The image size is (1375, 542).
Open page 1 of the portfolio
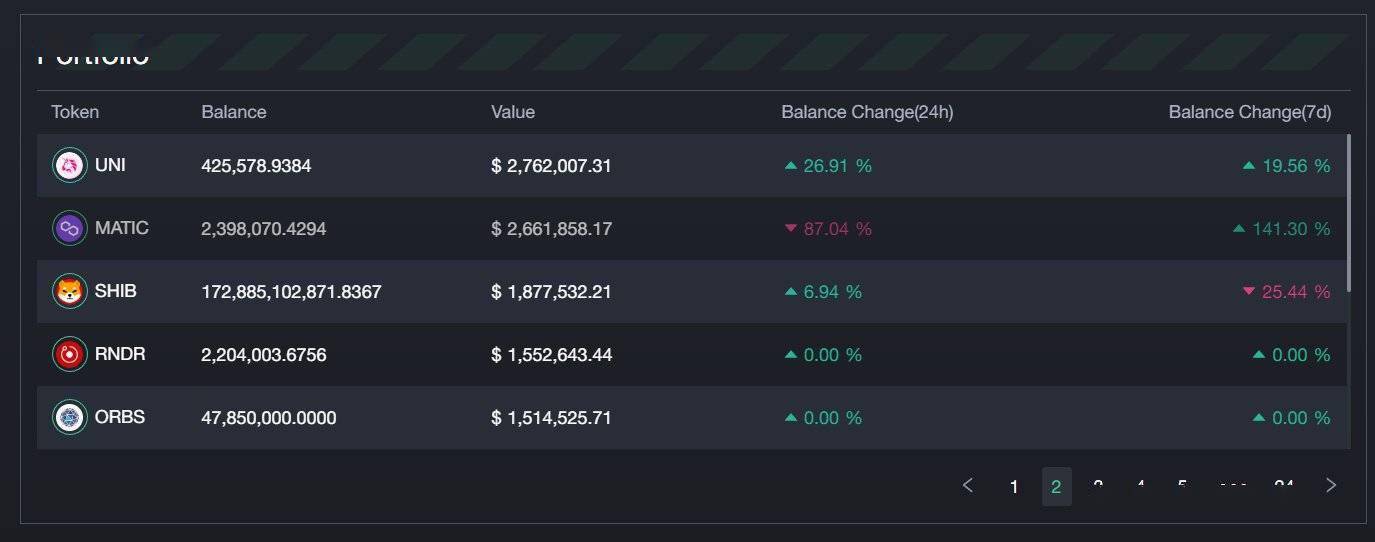pyautogui.click(x=1014, y=487)
